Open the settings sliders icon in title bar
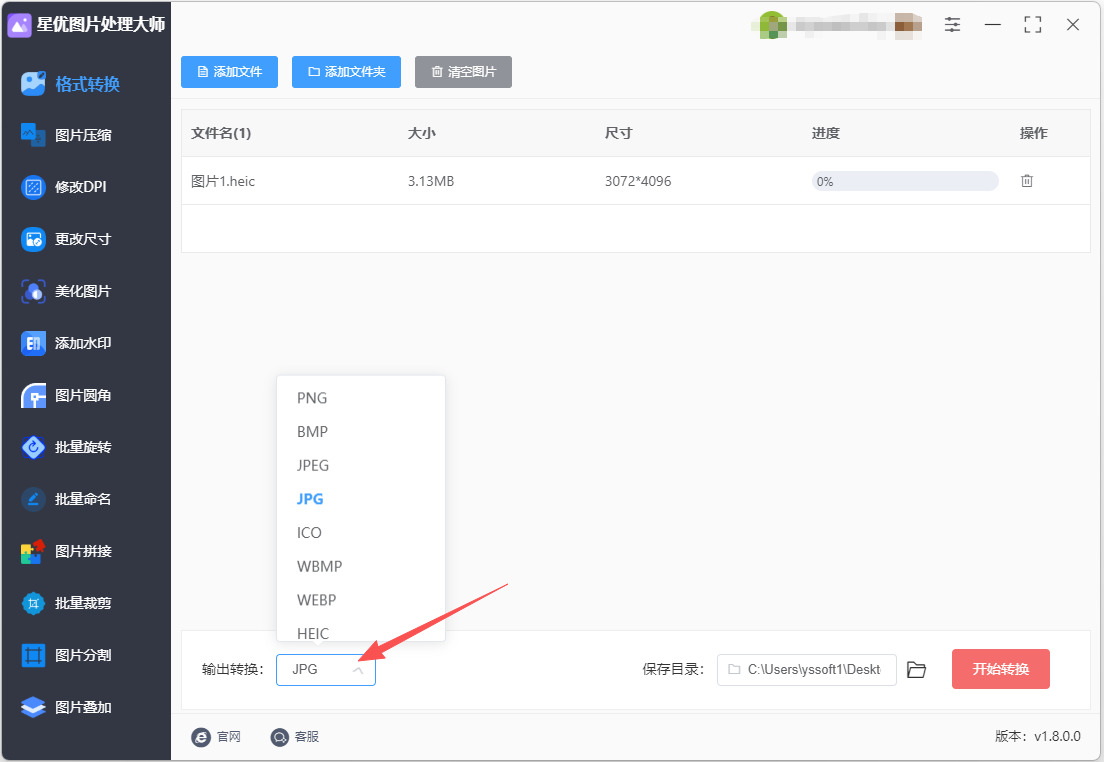This screenshot has width=1104, height=762. [x=952, y=25]
